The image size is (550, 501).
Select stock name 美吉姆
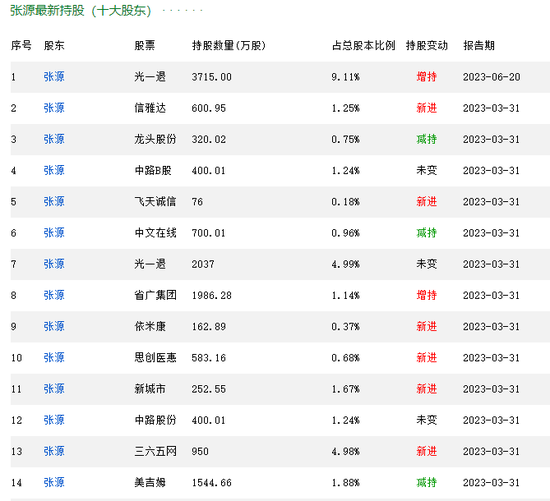[150, 483]
